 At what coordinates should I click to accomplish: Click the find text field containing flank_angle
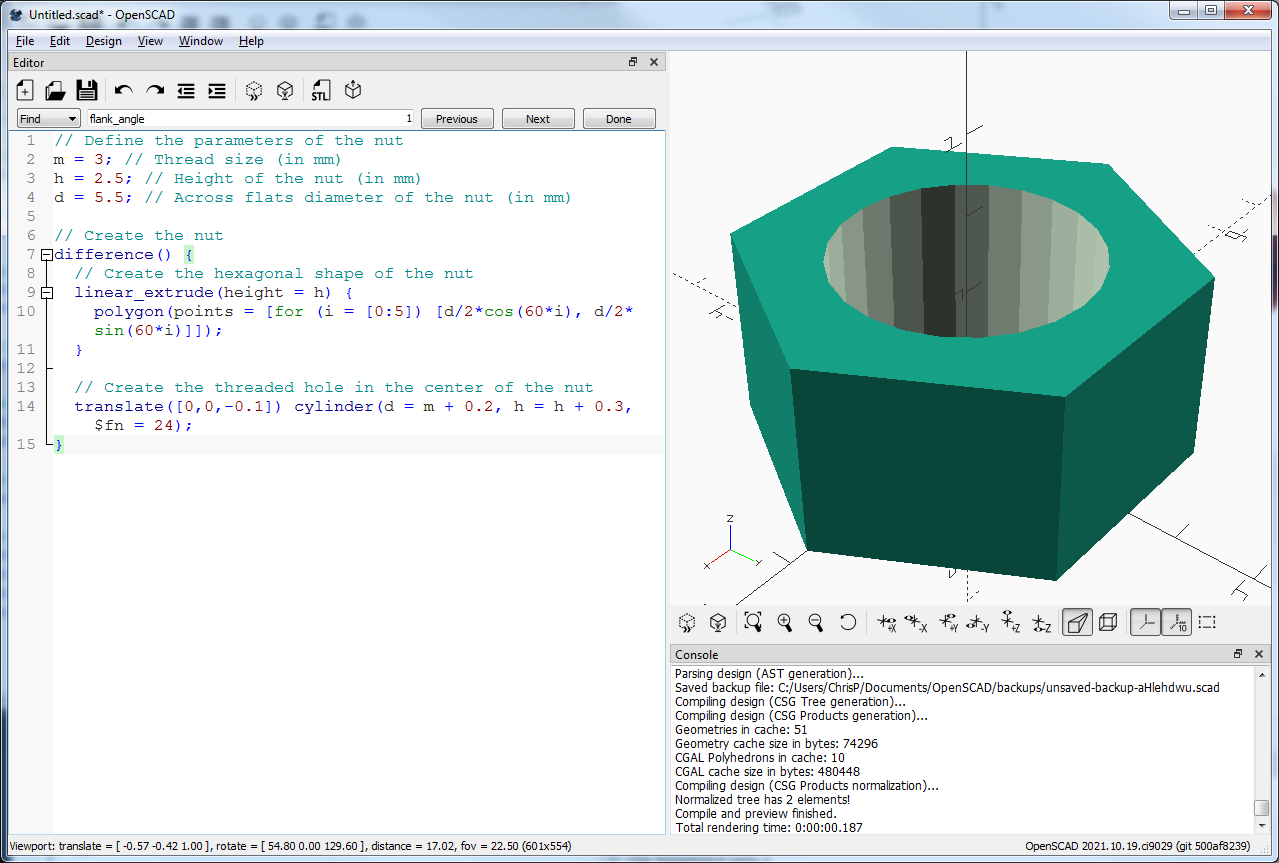pos(245,119)
